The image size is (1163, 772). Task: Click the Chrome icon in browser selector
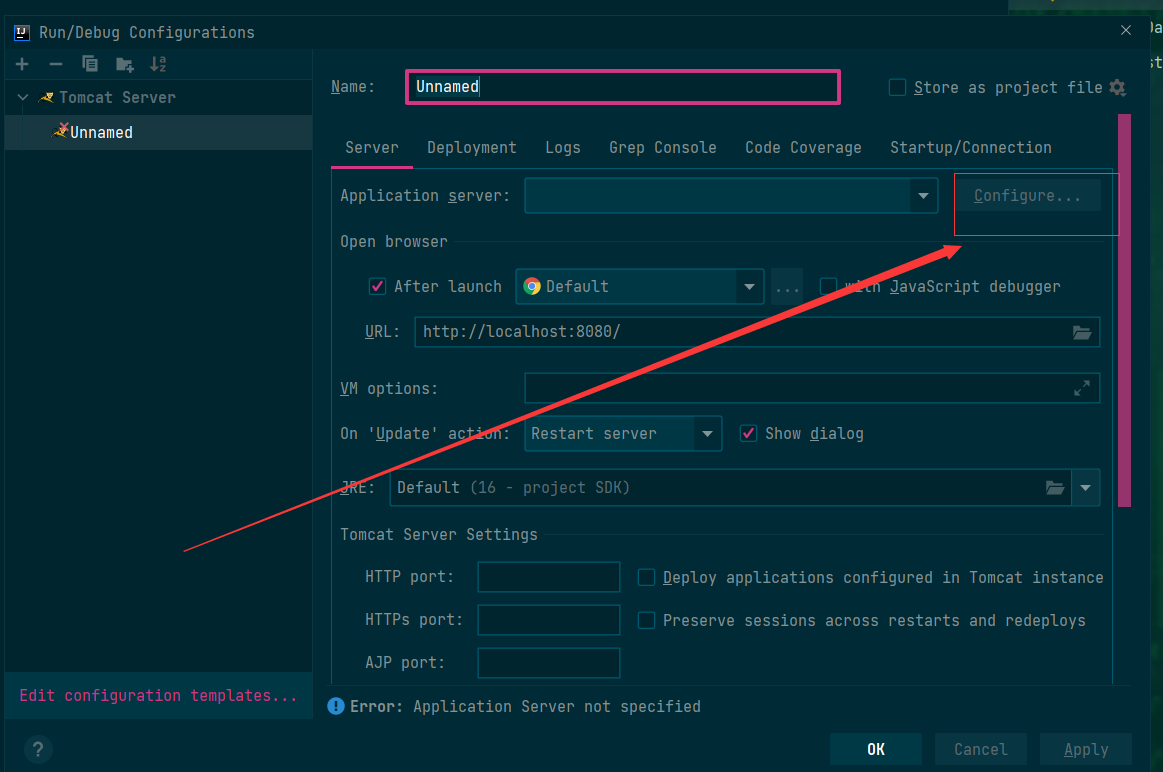pyautogui.click(x=532, y=286)
